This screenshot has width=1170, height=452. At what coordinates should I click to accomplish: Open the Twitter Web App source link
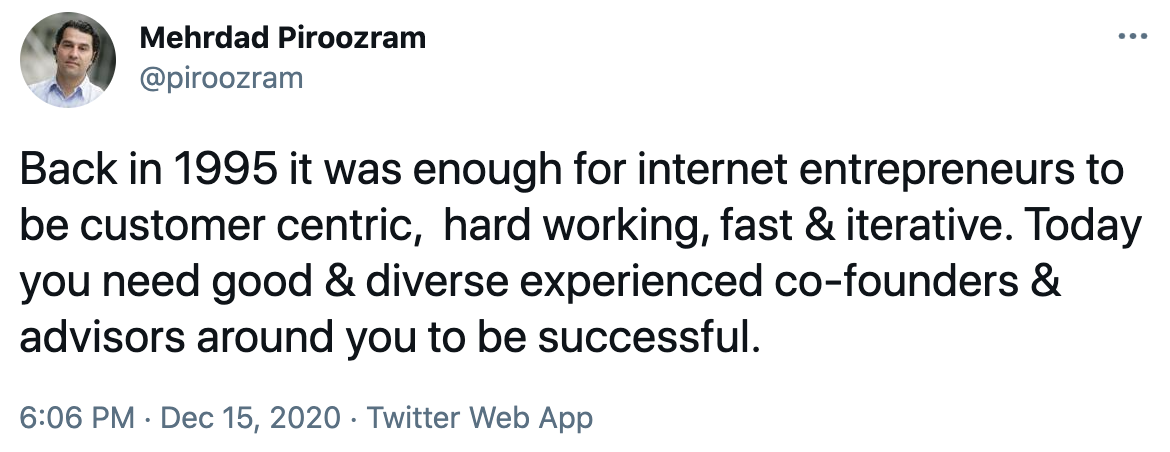[480, 418]
